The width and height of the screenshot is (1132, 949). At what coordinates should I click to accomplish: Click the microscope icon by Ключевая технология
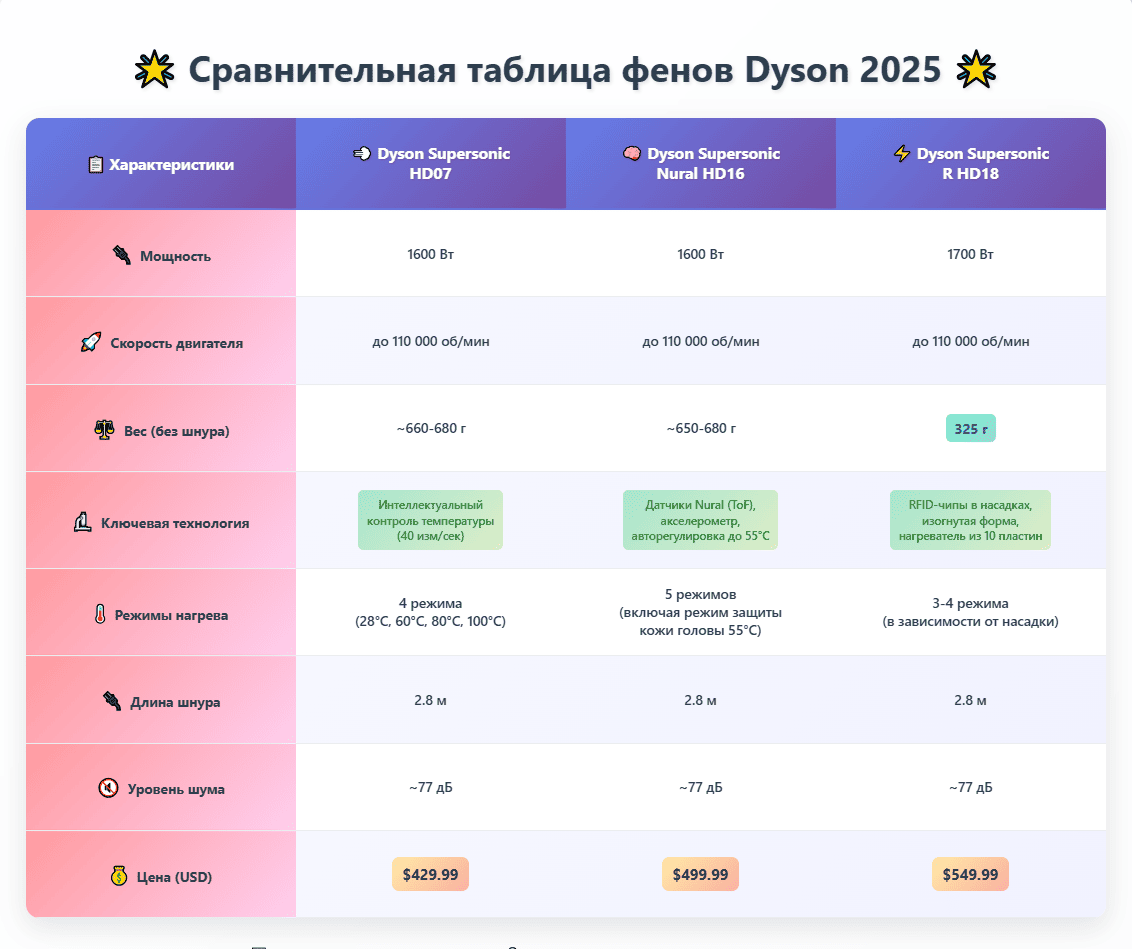pyautogui.click(x=82, y=522)
